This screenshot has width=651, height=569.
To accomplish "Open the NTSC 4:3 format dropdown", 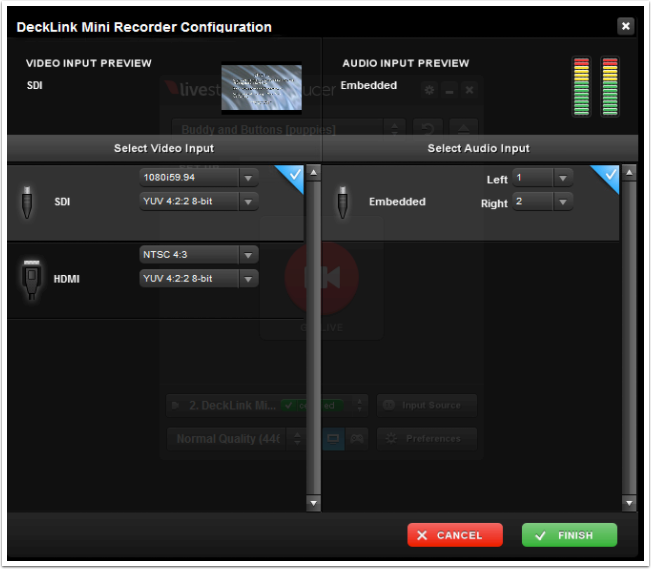I will (199, 255).
